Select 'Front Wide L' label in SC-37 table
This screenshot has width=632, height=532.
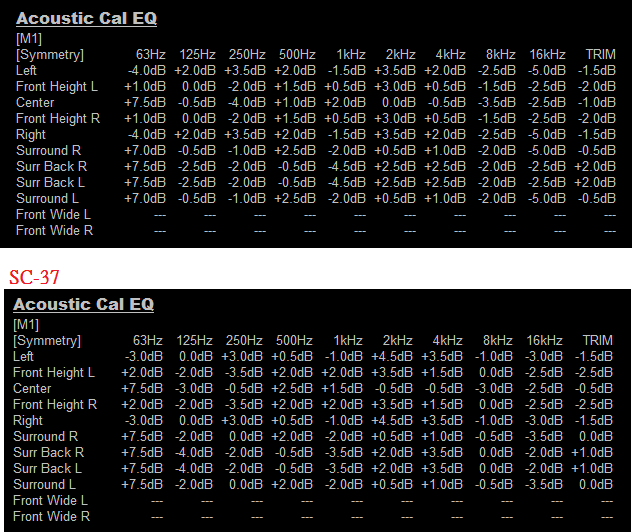point(50,501)
